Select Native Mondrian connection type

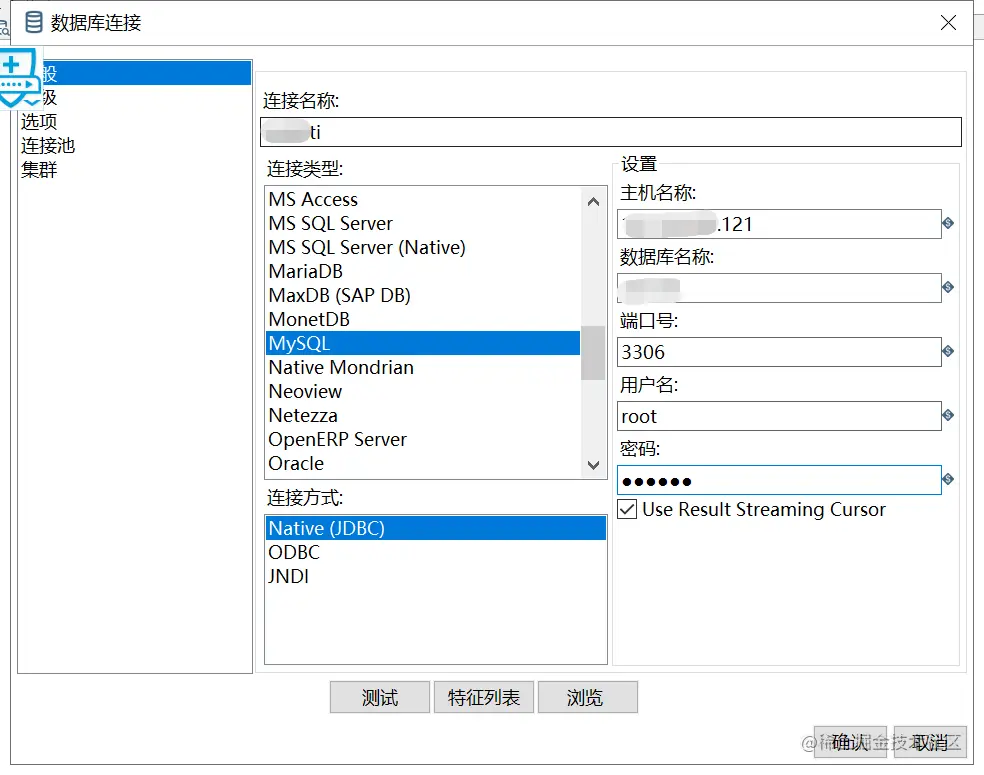423,367
